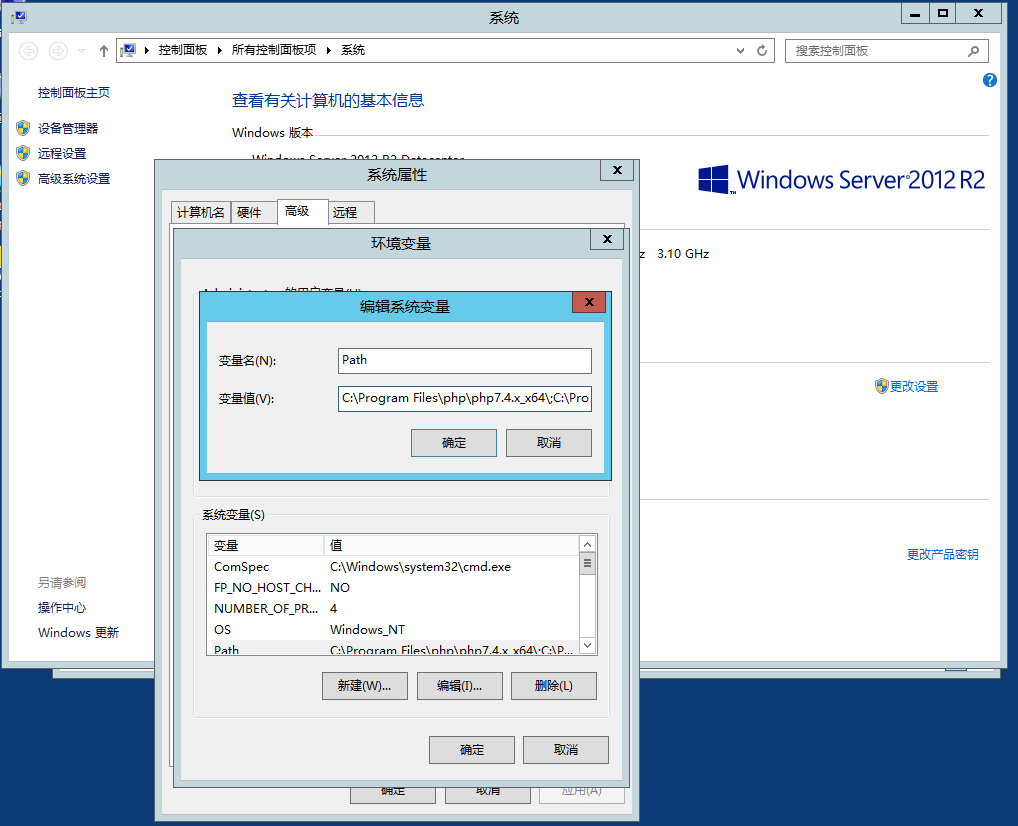The width and height of the screenshot is (1018, 826).
Task: Click the 编辑(I)... button
Action: 460,686
